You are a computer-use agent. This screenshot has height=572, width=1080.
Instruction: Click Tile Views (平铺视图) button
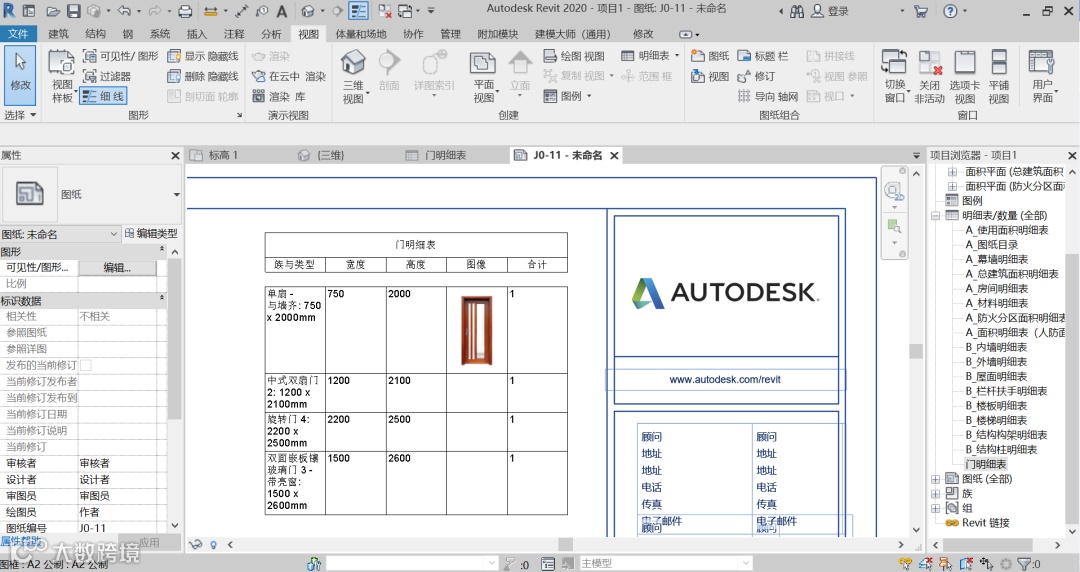coord(999,76)
